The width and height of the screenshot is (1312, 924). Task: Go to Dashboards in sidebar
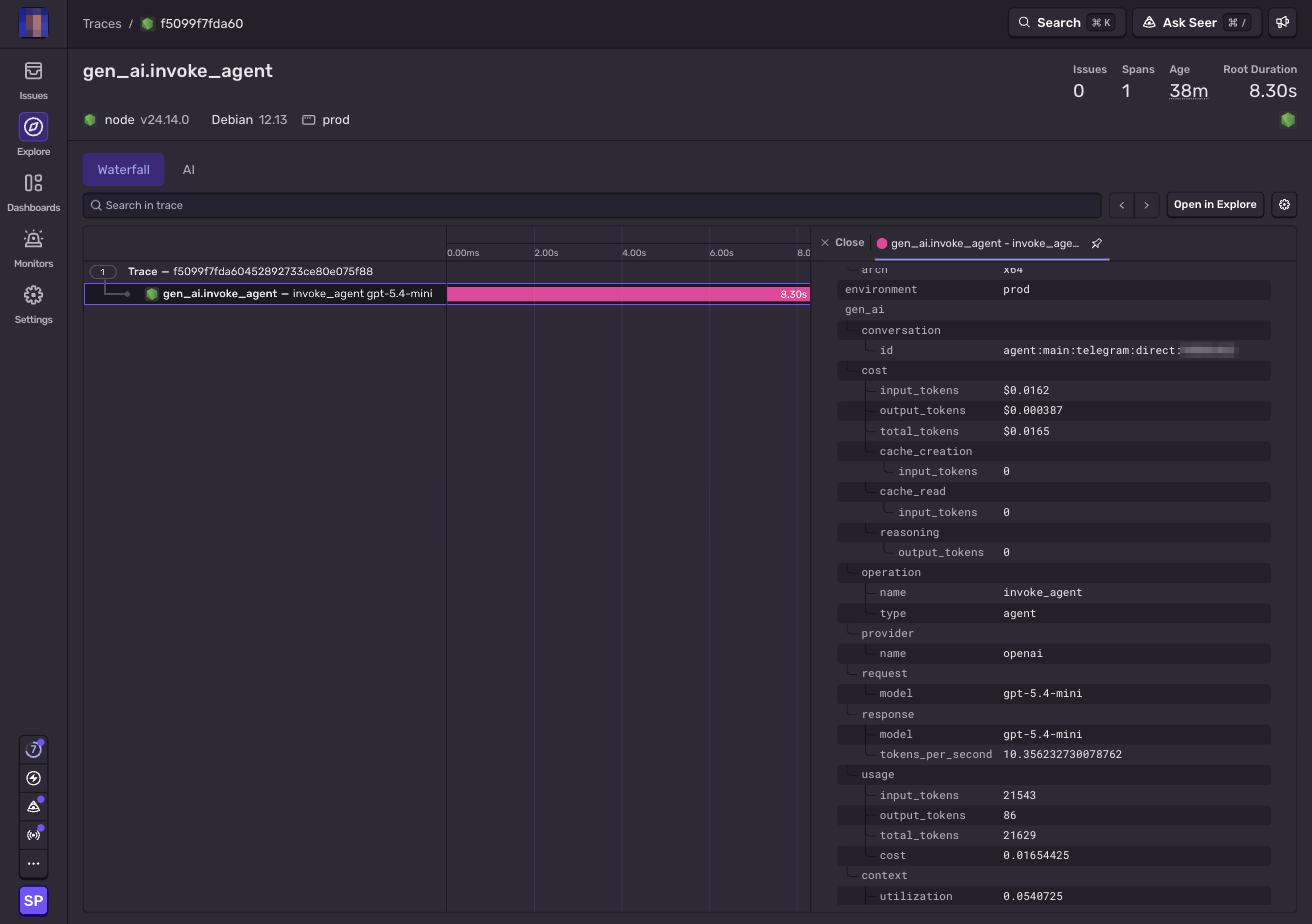[x=33, y=192]
